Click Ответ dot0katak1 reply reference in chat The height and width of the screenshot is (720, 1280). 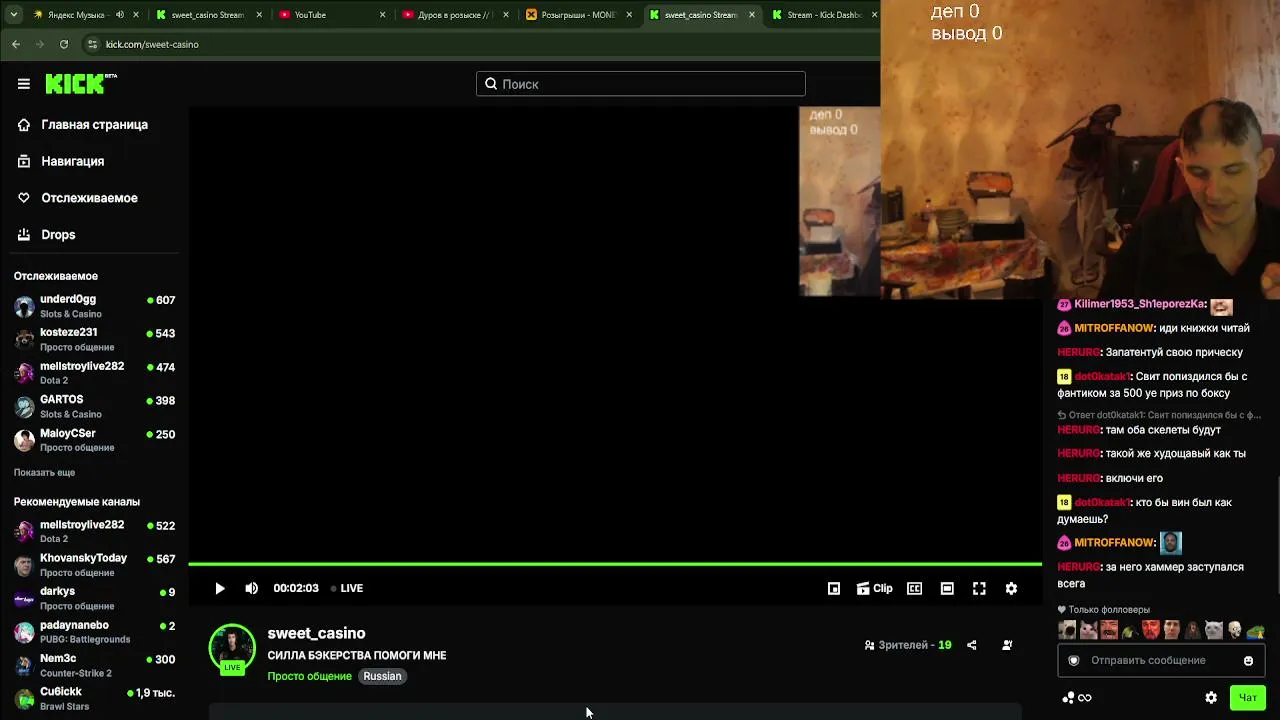coord(1159,415)
